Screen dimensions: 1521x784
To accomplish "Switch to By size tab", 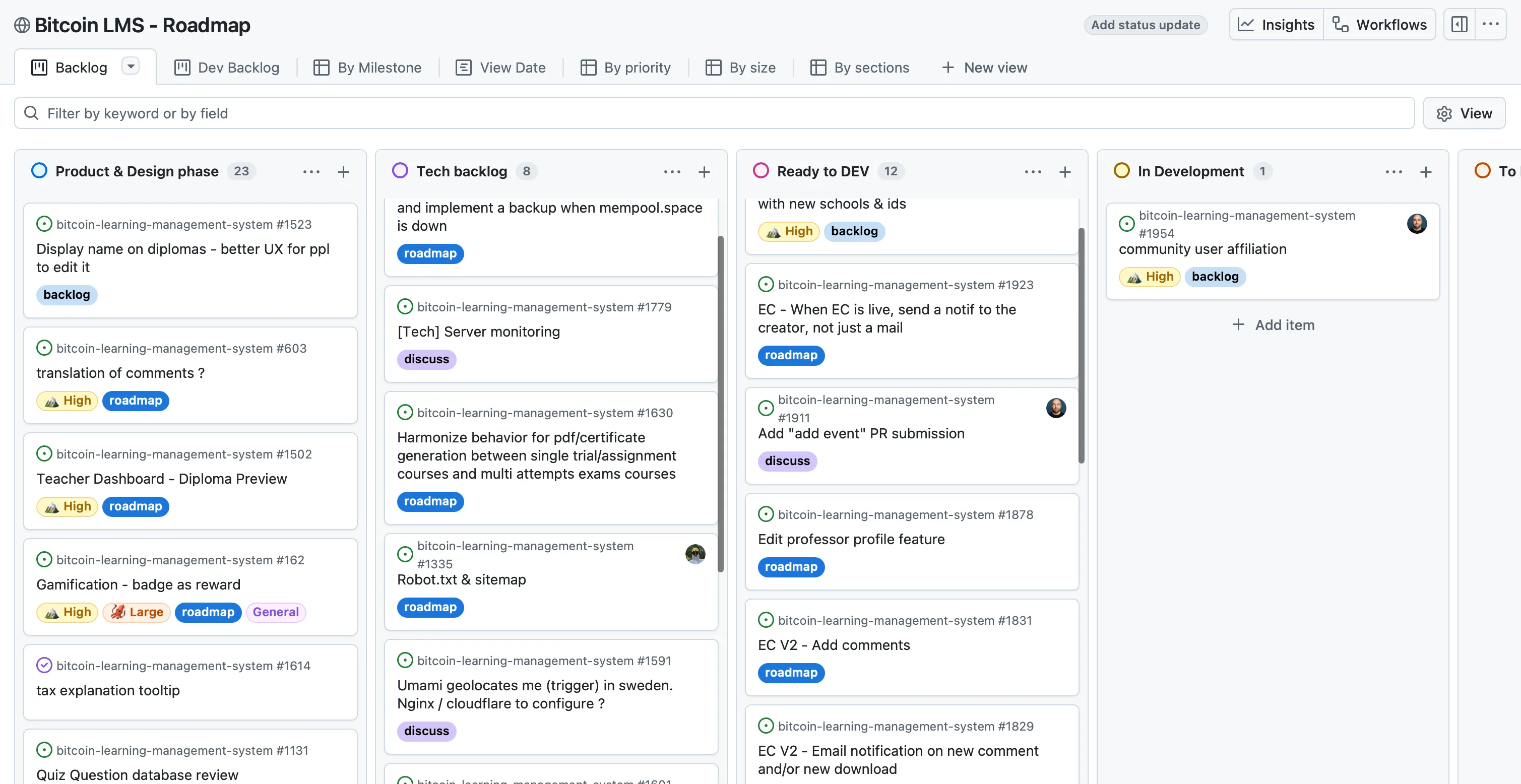I will 740,68.
